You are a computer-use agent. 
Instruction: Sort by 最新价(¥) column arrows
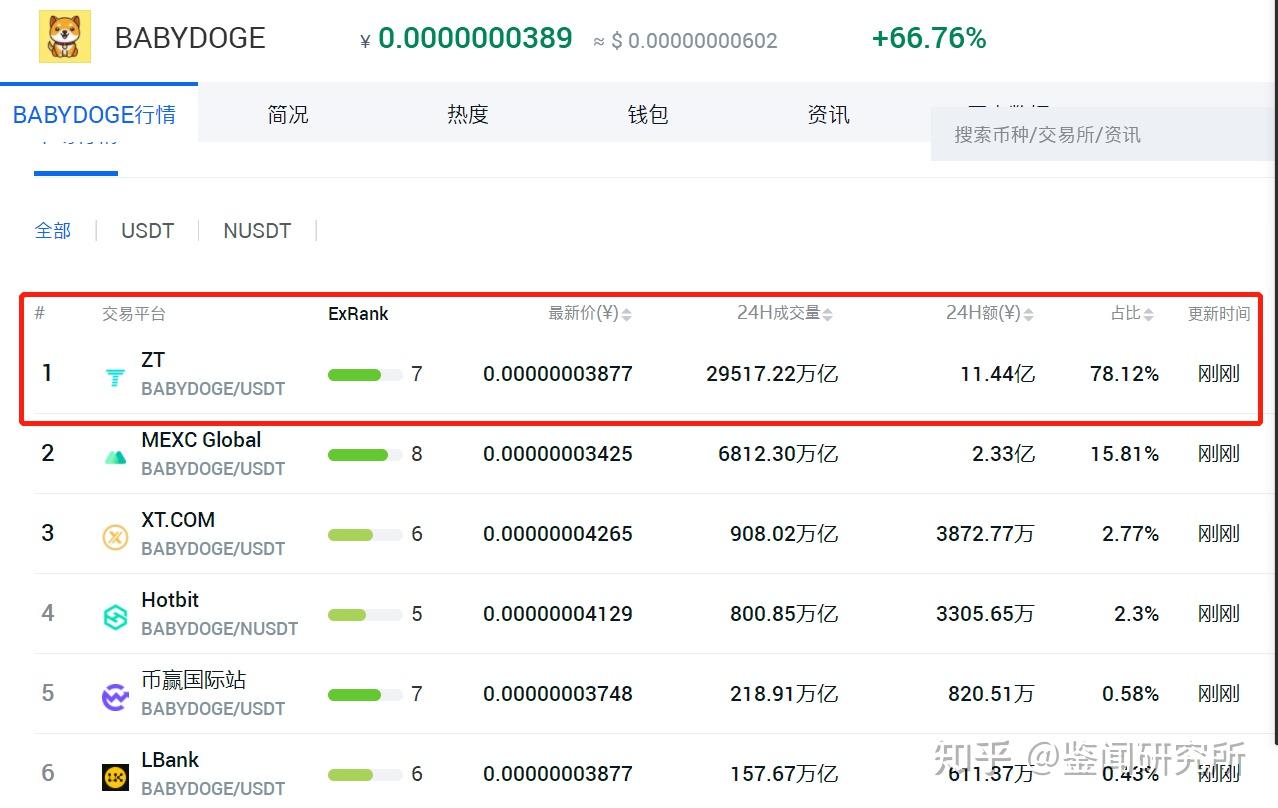click(x=627, y=314)
